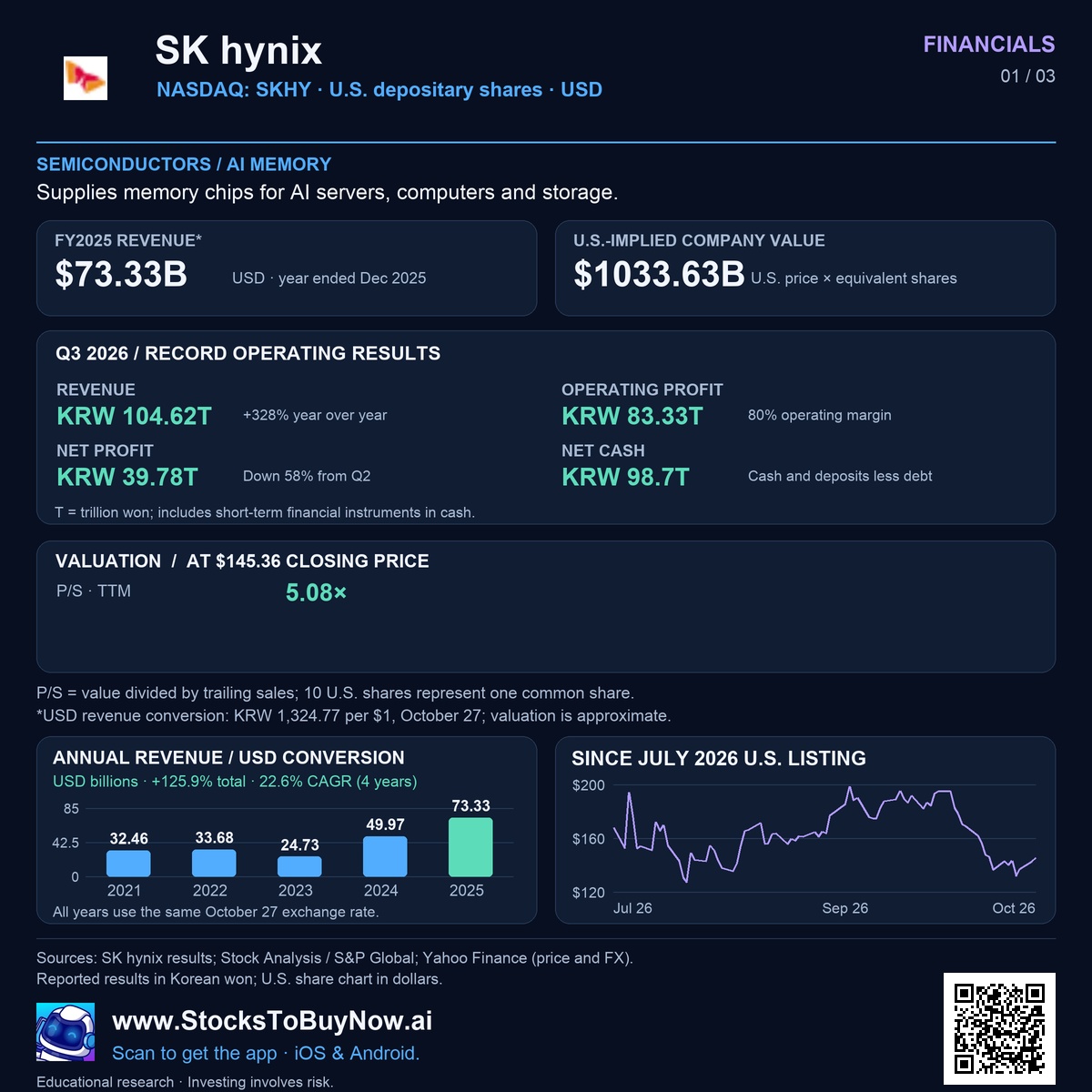This screenshot has width=1092, height=1092.
Task: Click the P/S definition footnote line
Action: [335, 693]
